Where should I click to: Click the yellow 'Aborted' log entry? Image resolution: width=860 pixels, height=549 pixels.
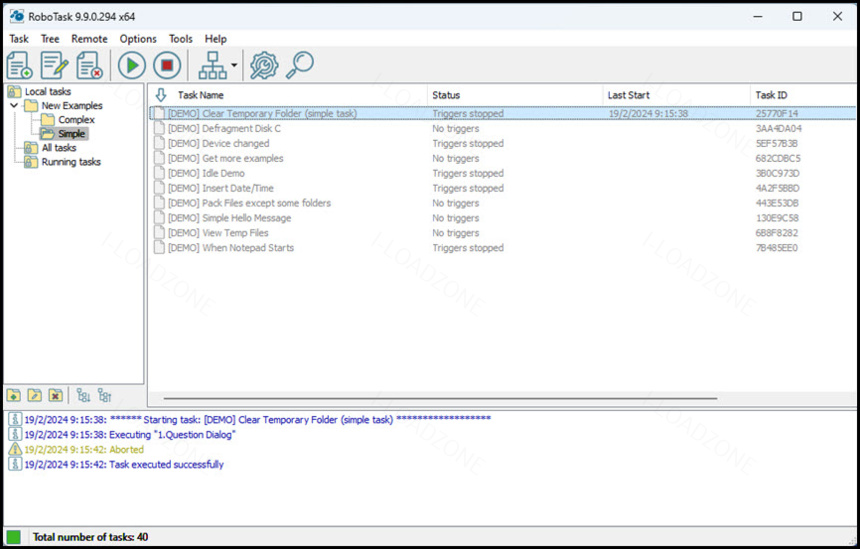(x=84, y=449)
